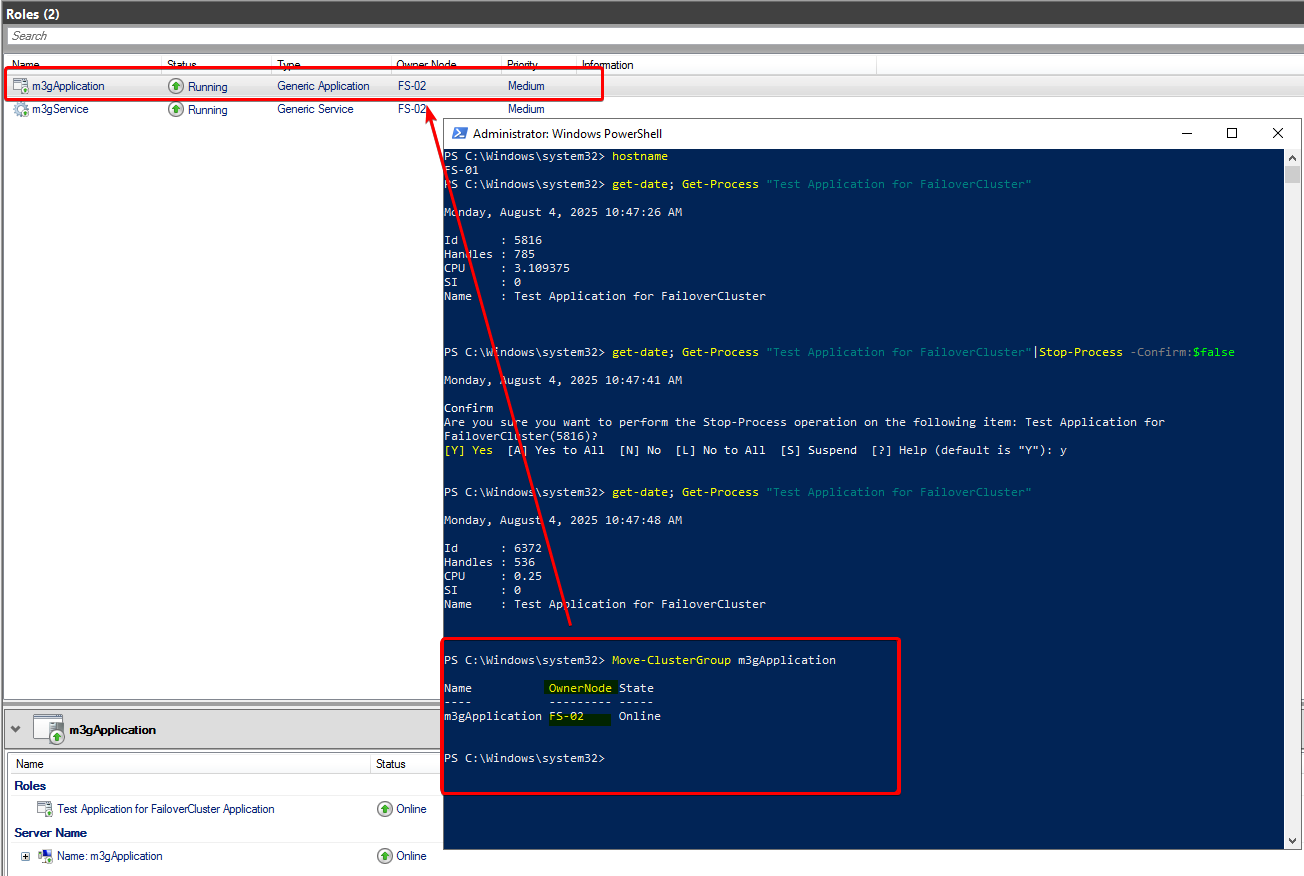The image size is (1304, 876).
Task: Close the PowerShell window
Action: pos(1277,133)
